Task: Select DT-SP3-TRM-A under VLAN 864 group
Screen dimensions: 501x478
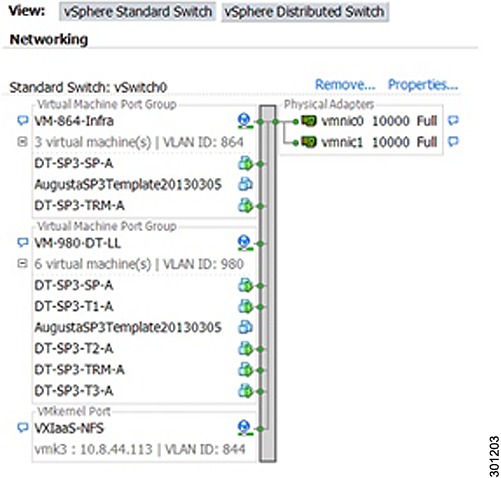Action: 79,206
